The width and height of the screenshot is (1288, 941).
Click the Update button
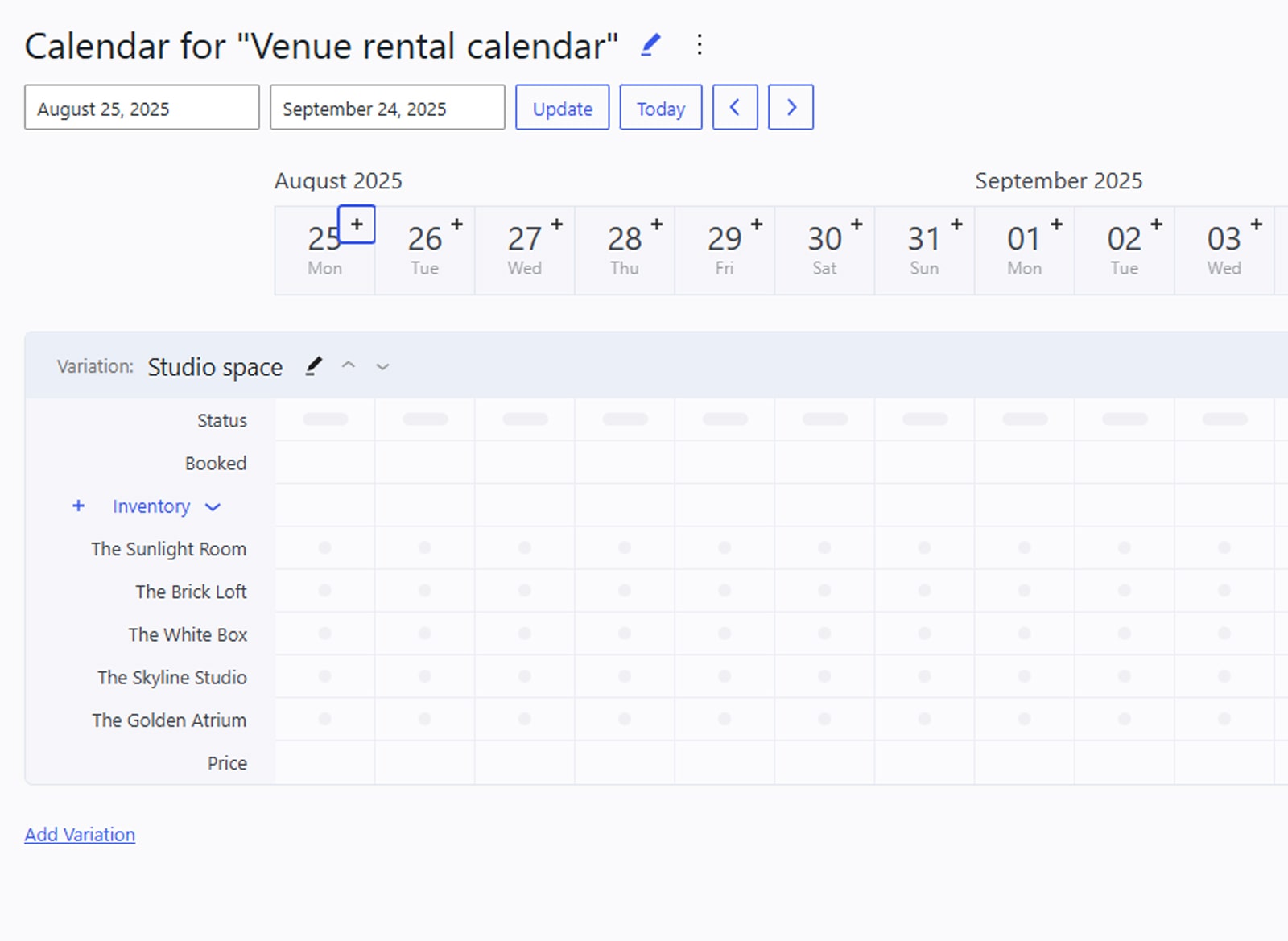click(562, 107)
